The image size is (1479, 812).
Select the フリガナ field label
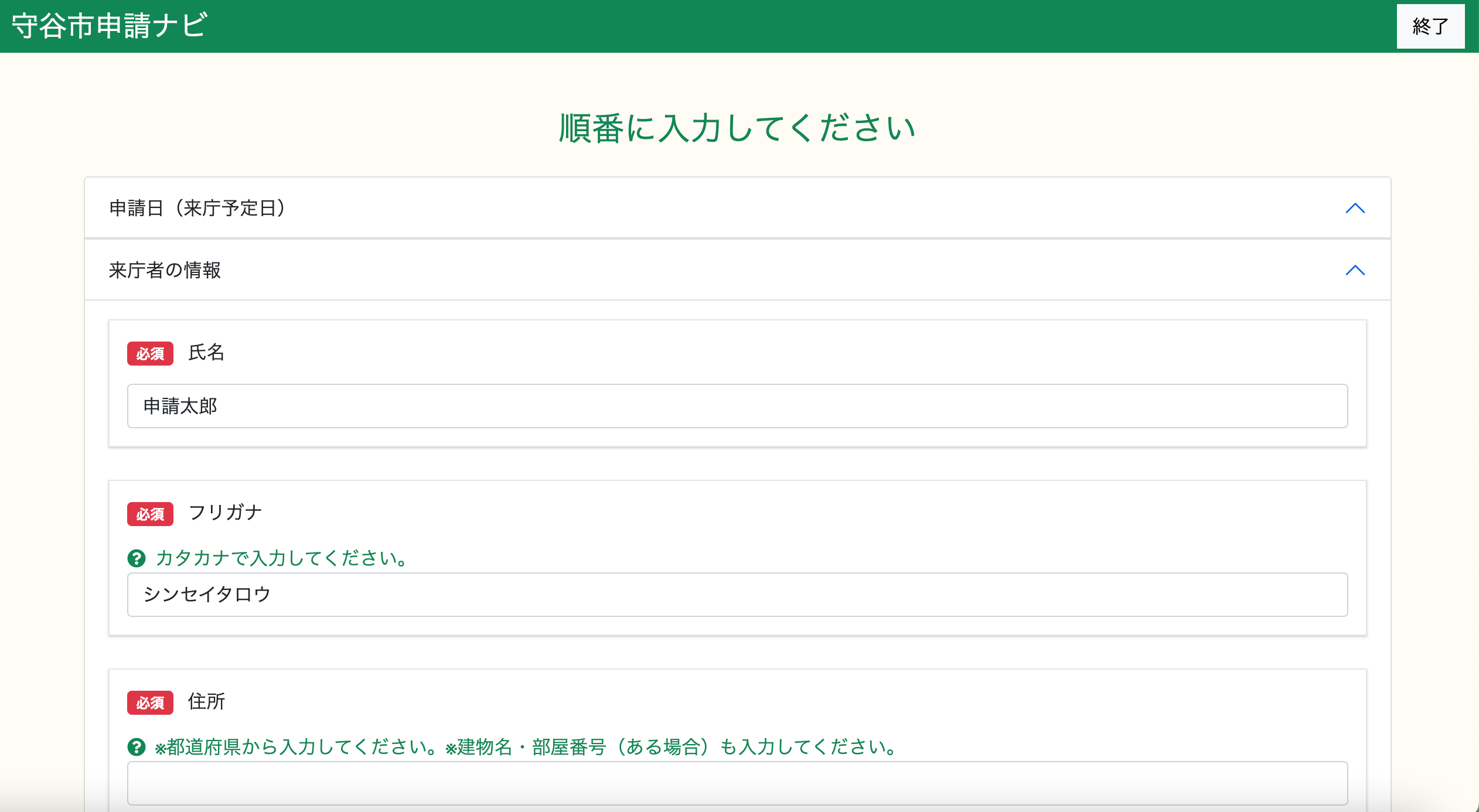[x=226, y=512]
